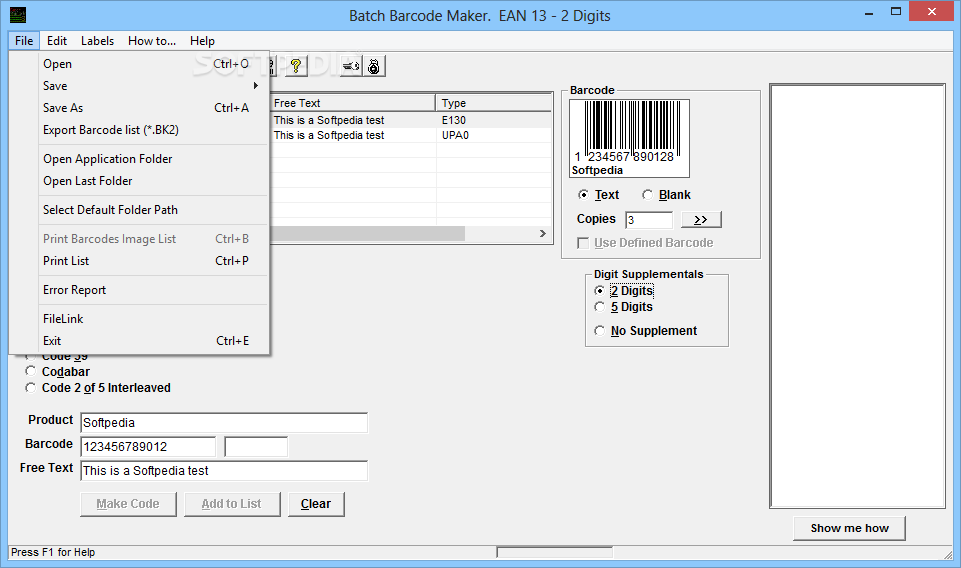Click into the Copies field
The width and height of the screenshot is (961, 568).
pyautogui.click(x=649, y=219)
